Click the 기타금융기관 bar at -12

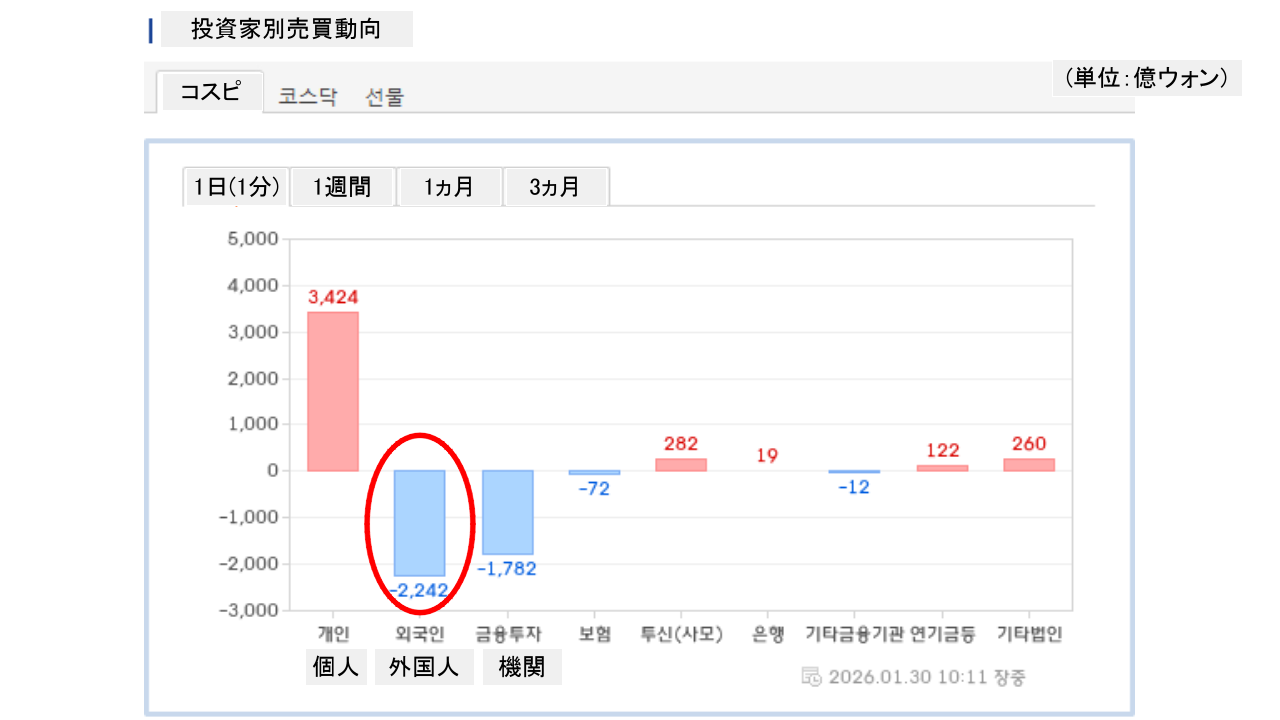click(x=854, y=471)
